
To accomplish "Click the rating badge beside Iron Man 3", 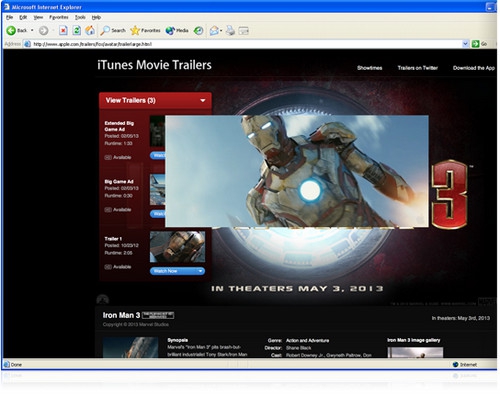I will click(x=158, y=315).
